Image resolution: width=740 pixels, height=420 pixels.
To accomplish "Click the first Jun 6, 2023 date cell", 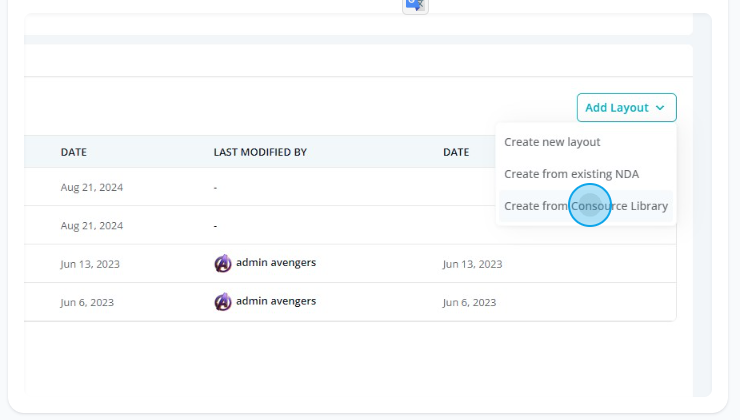I will click(x=87, y=302).
